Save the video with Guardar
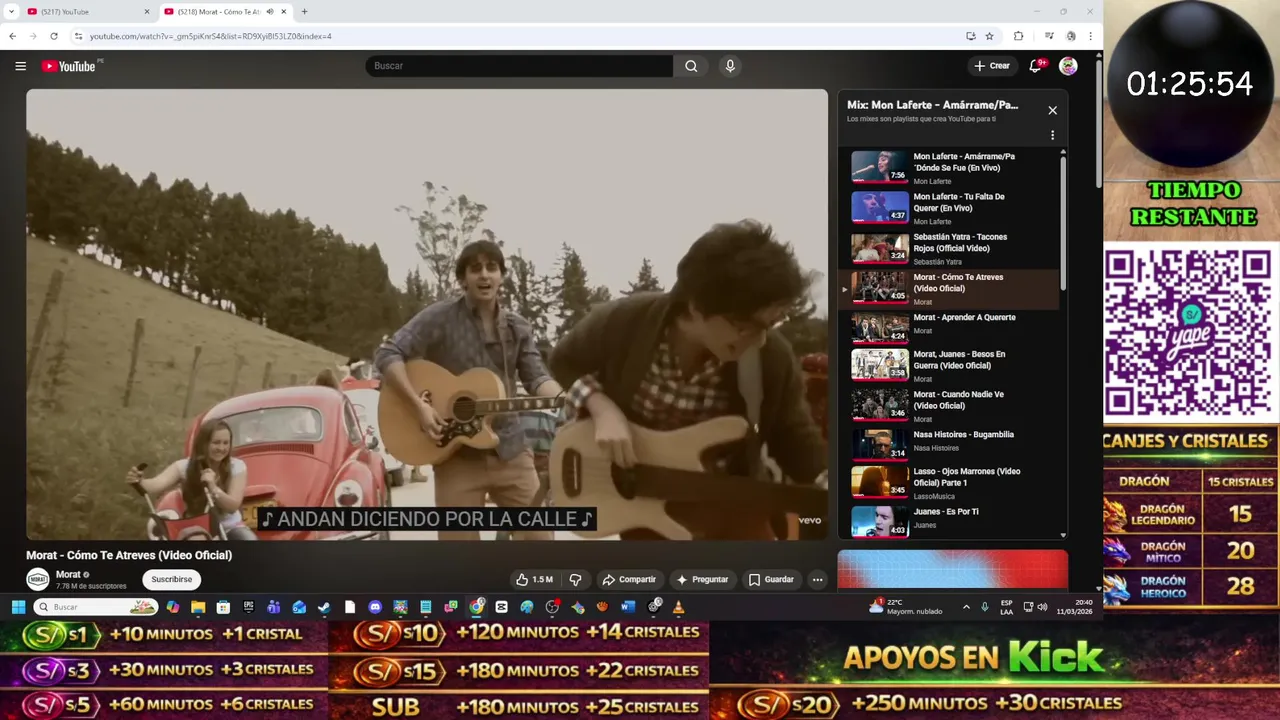 (x=771, y=579)
